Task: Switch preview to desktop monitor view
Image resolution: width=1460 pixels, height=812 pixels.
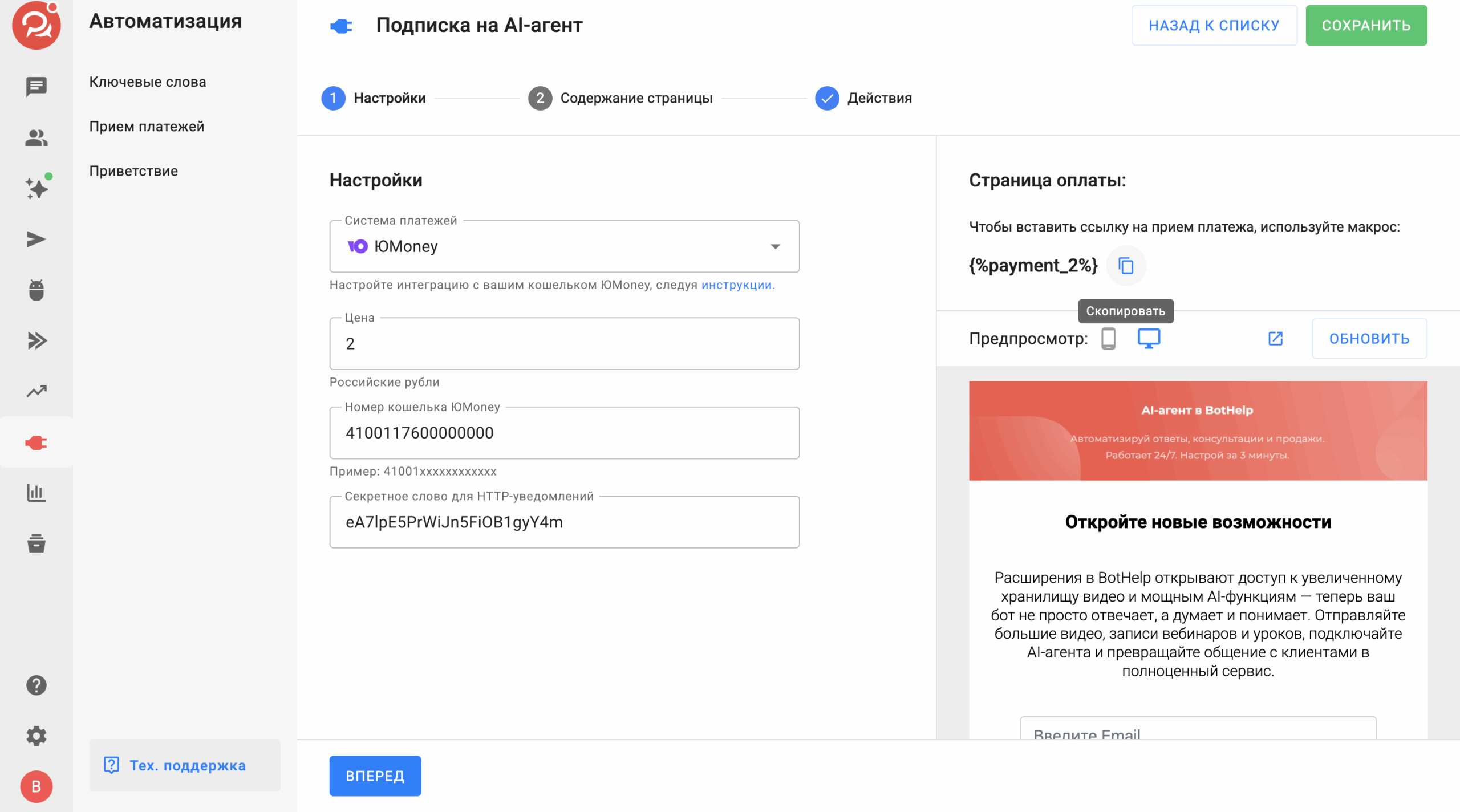Action: (1149, 339)
